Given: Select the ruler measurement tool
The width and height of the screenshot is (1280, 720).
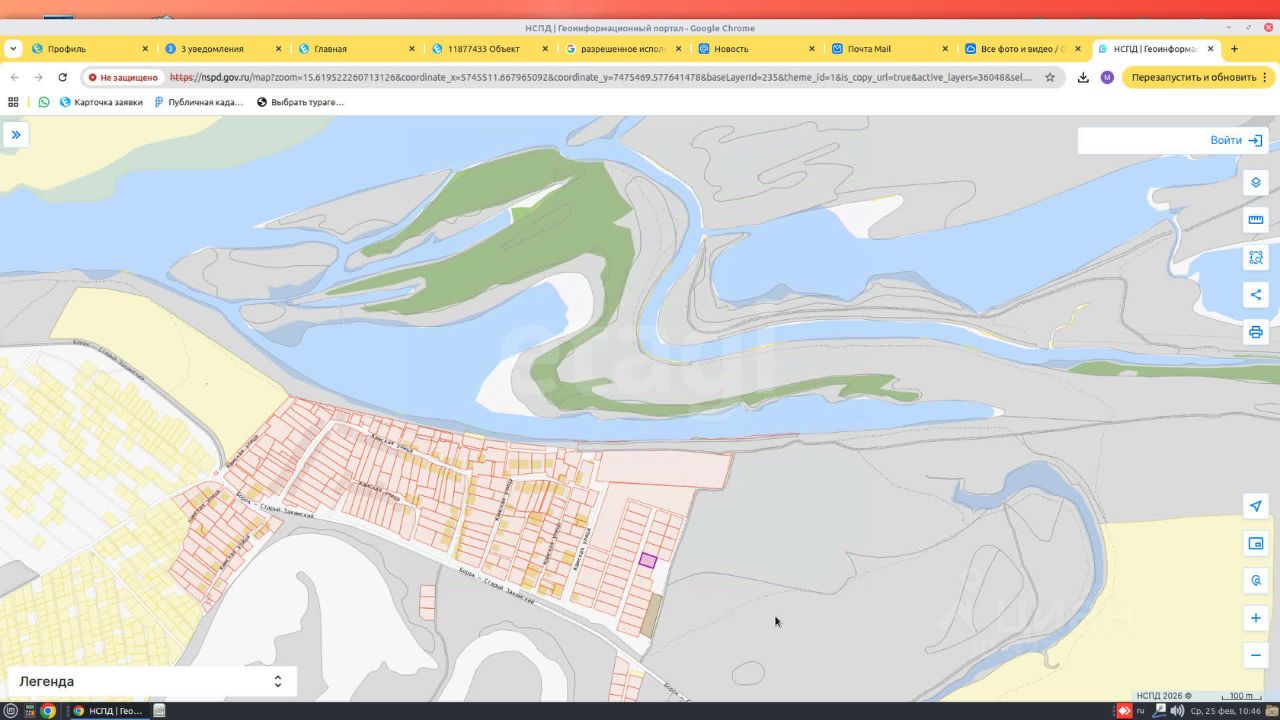Looking at the screenshot, I should pyautogui.click(x=1256, y=220).
